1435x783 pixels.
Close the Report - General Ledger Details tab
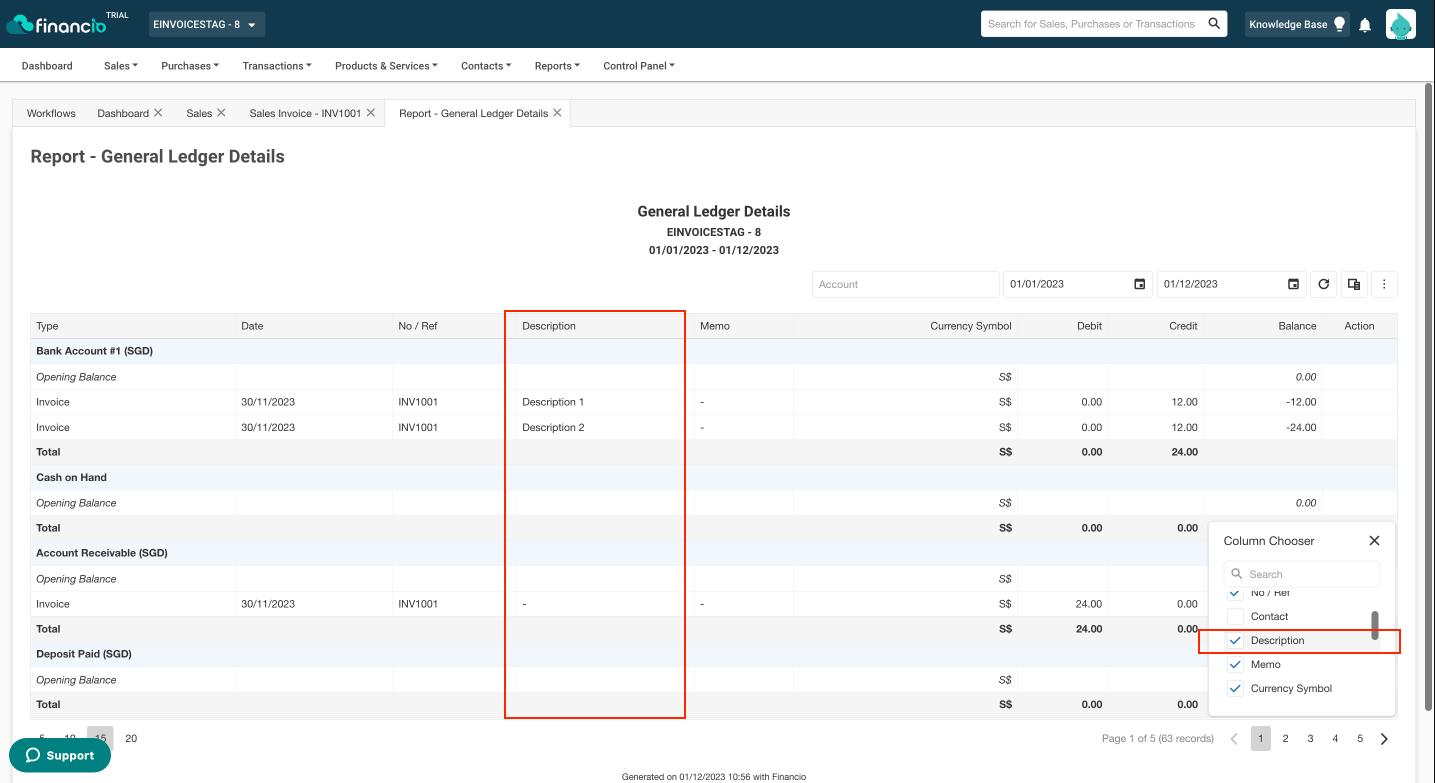[557, 113]
